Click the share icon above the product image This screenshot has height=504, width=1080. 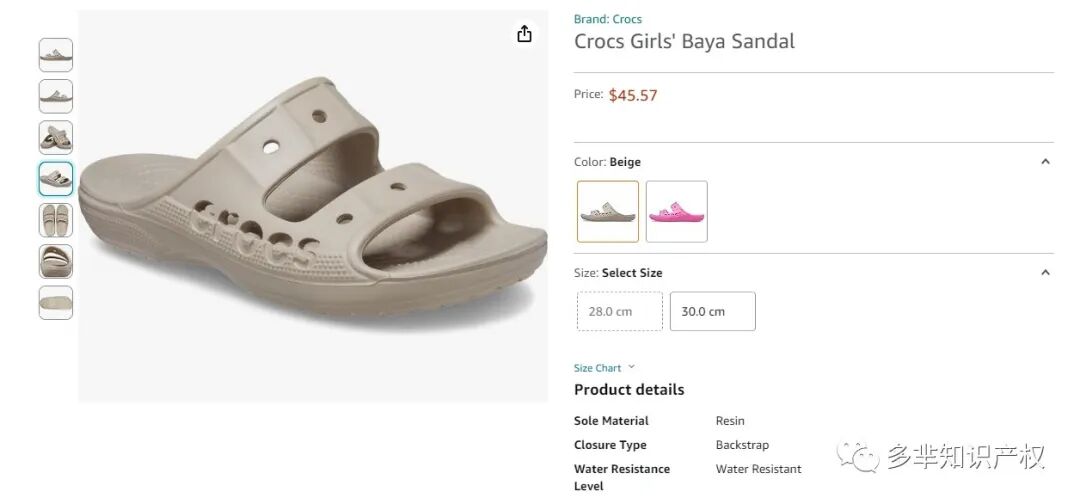click(x=524, y=34)
